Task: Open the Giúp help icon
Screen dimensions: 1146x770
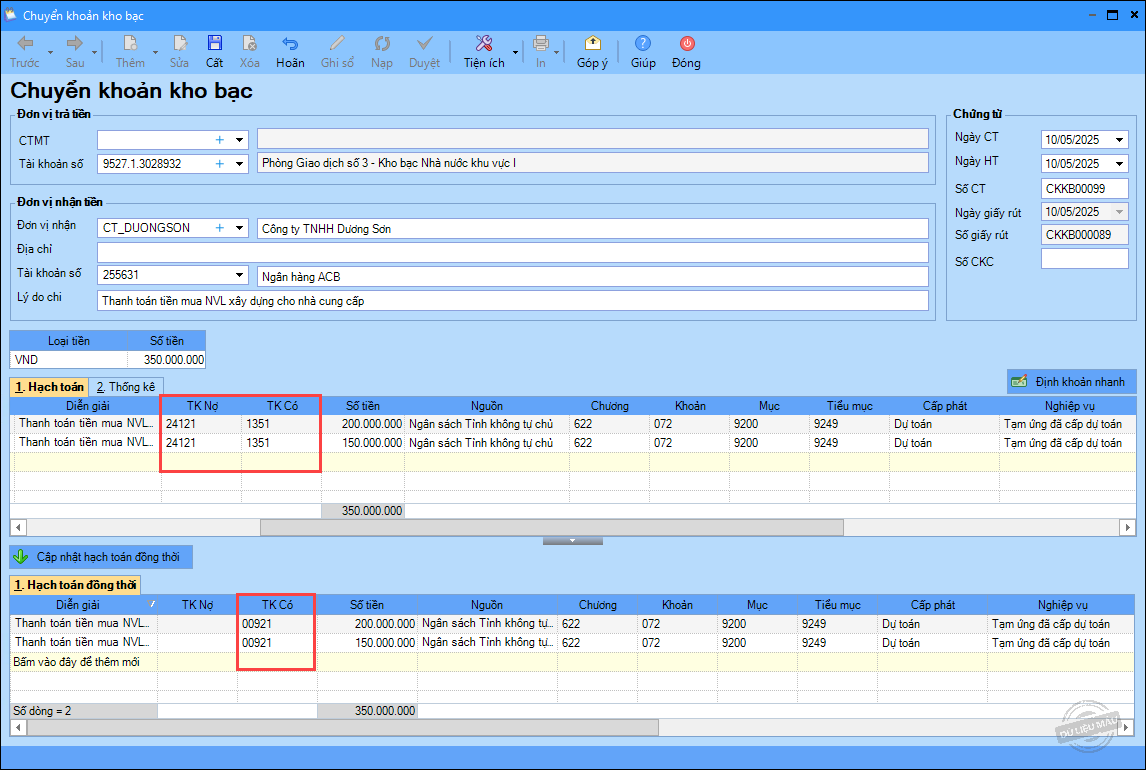Action: point(643,44)
